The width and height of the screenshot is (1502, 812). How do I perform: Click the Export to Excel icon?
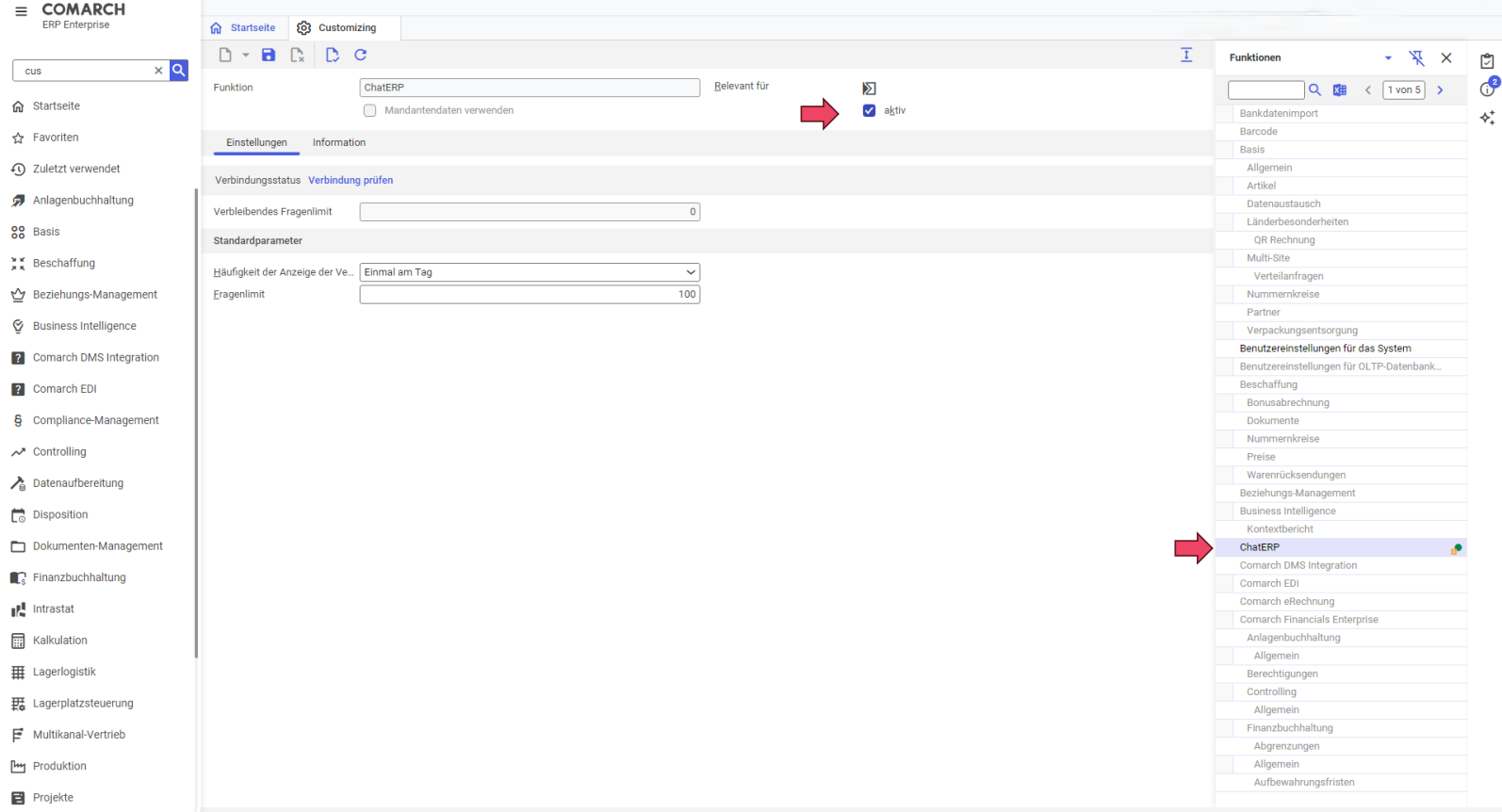[1340, 90]
